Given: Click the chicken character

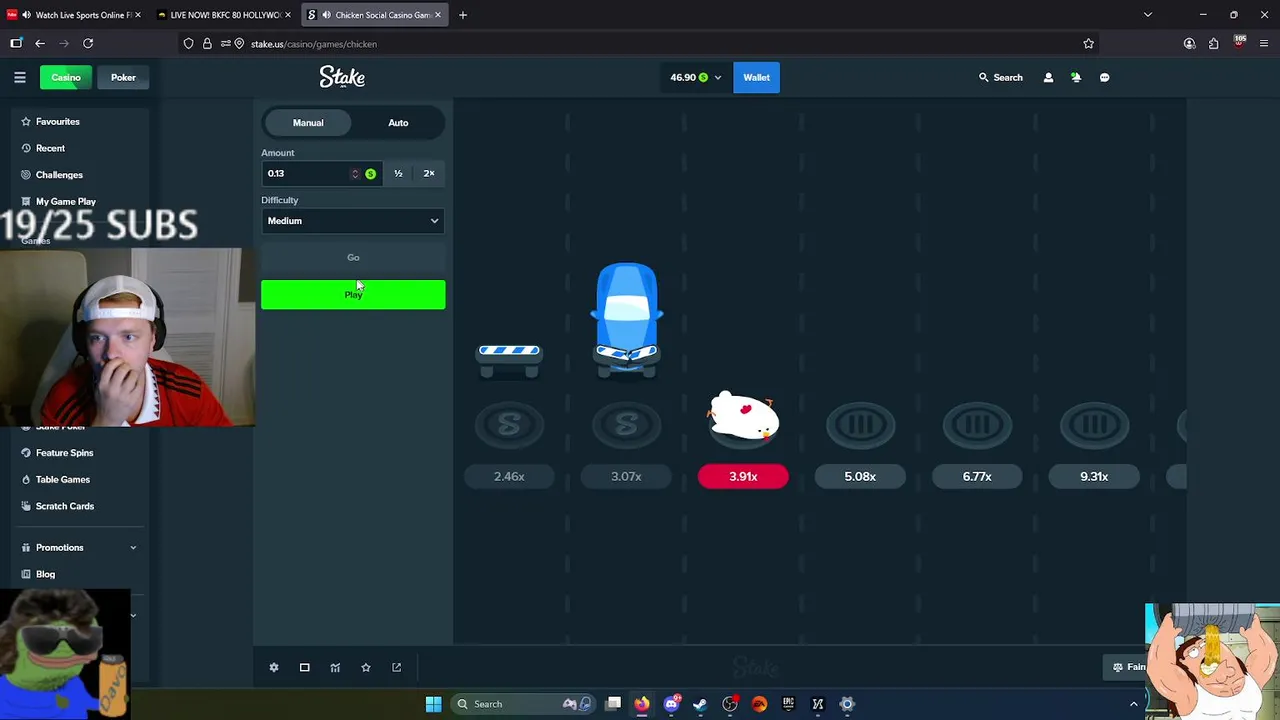Looking at the screenshot, I should (x=743, y=416).
